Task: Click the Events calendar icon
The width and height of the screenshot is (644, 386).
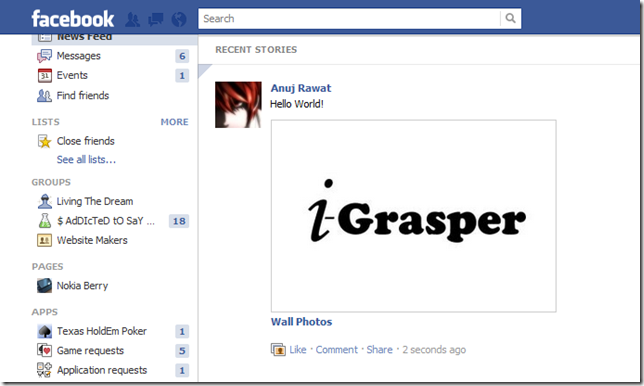Action: (x=44, y=76)
